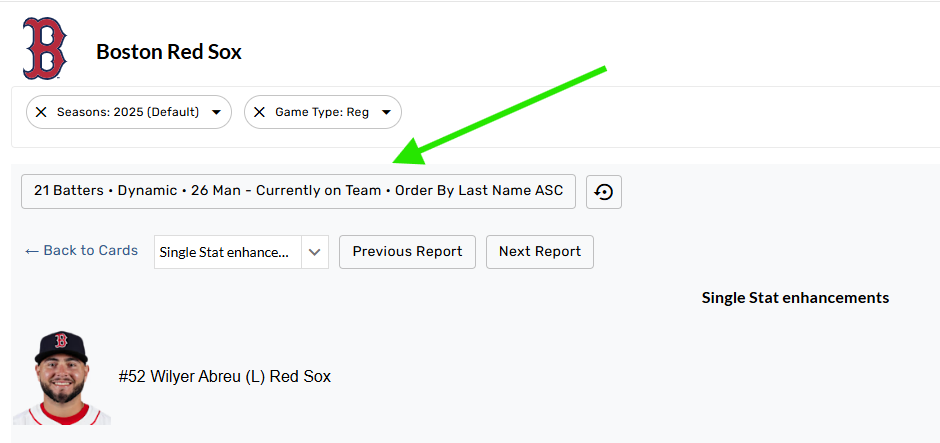Follow the Back to Cards link
Screen dimensions: 940x443
click(x=91, y=251)
